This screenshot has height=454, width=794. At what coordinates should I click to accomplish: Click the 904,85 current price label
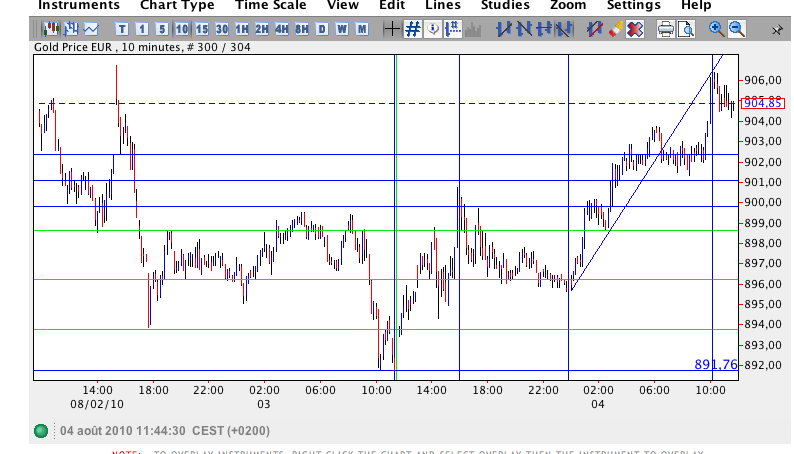[764, 103]
